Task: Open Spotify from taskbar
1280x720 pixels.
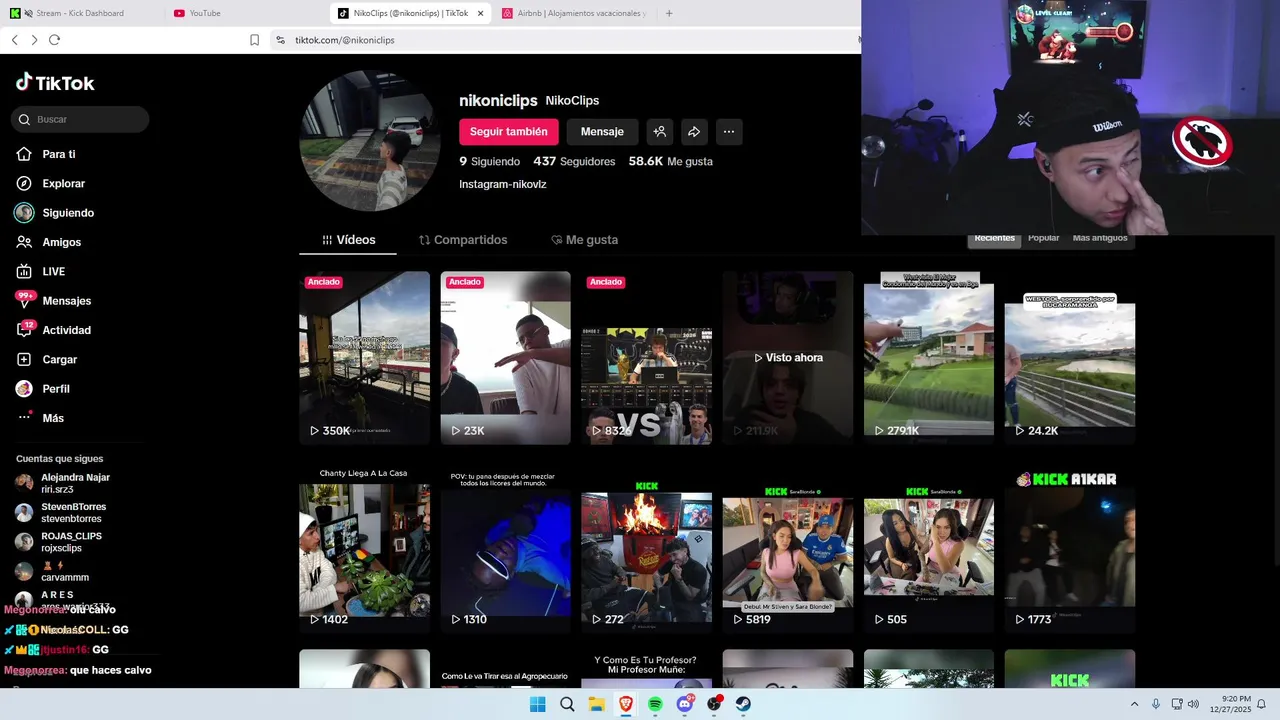Action: click(655, 704)
